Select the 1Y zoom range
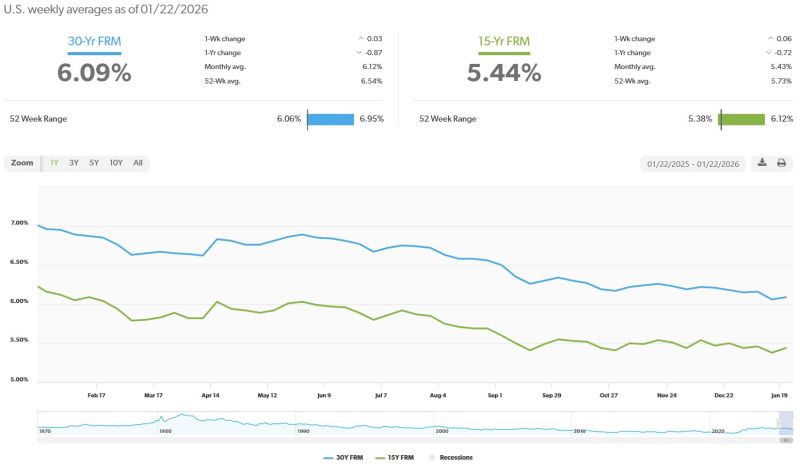The width and height of the screenshot is (800, 469). pos(54,163)
